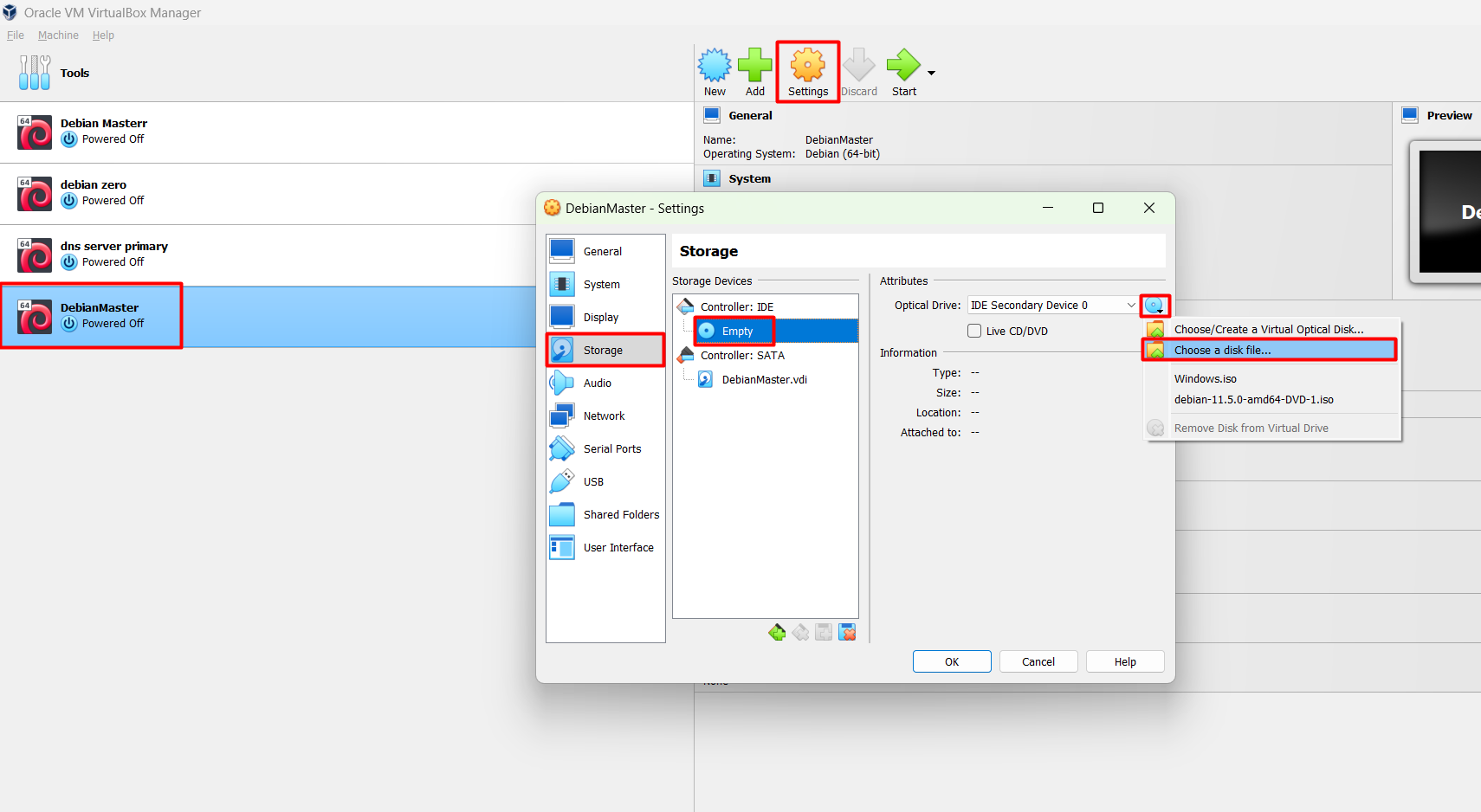This screenshot has height=812, width=1481.
Task: Open Serial Ports settings category
Action: pyautogui.click(x=605, y=448)
